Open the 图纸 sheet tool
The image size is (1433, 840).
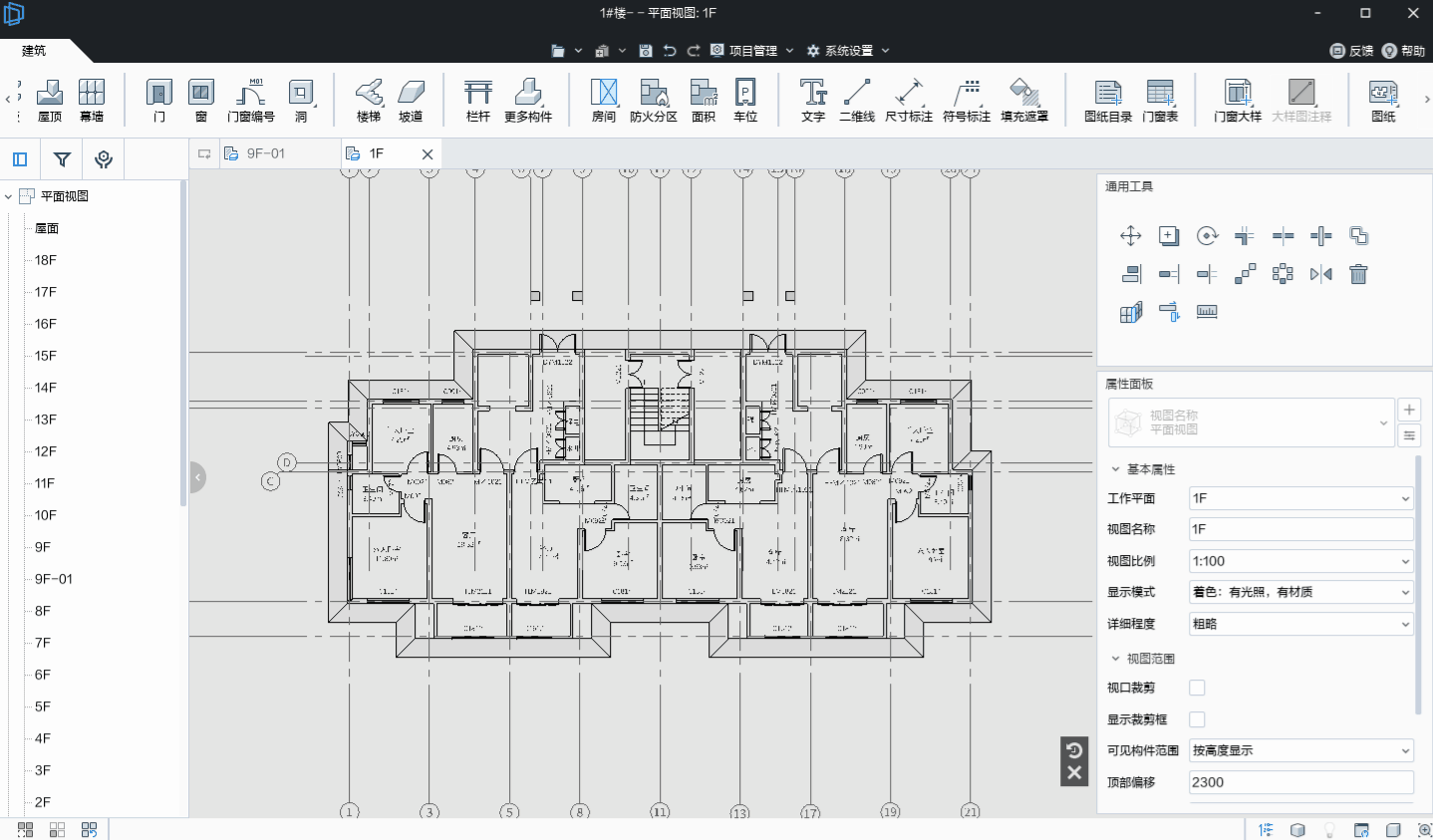pos(1383,101)
